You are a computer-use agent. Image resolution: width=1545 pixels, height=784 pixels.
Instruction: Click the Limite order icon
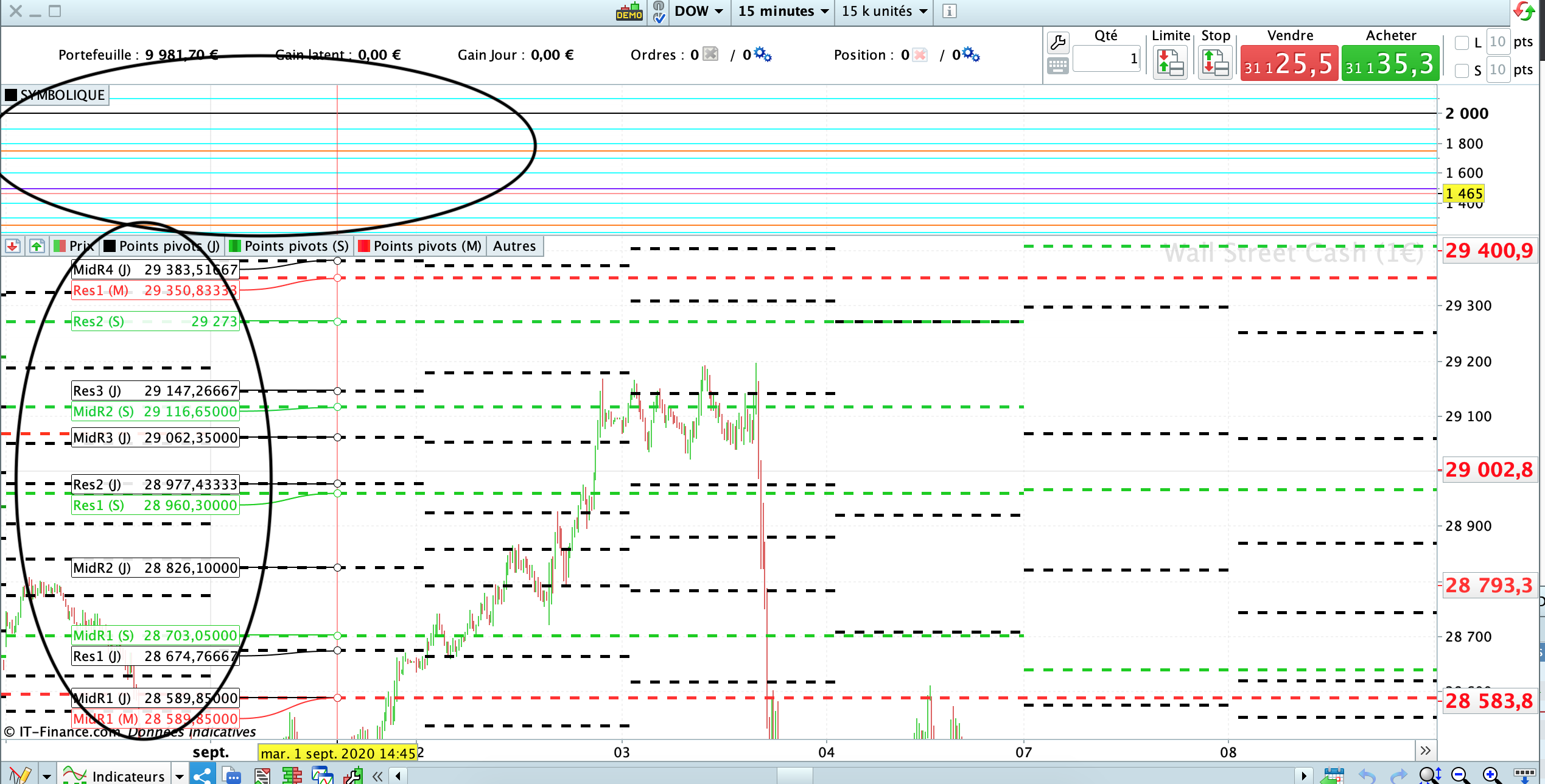click(x=1170, y=63)
